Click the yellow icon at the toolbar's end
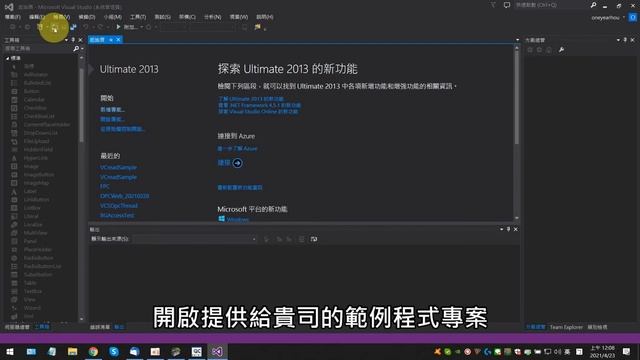Image resolution: width=640 pixels, height=360 pixels. click(x=258, y=27)
